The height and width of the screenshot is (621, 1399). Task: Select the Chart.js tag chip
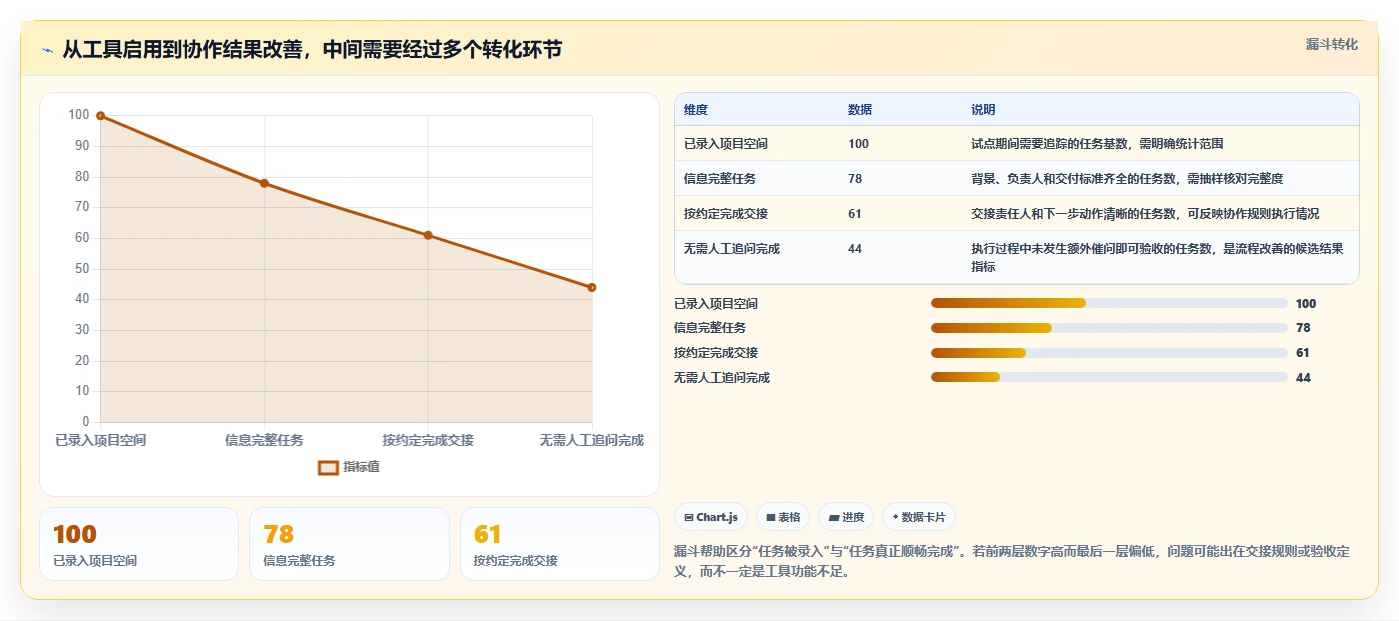click(x=711, y=517)
